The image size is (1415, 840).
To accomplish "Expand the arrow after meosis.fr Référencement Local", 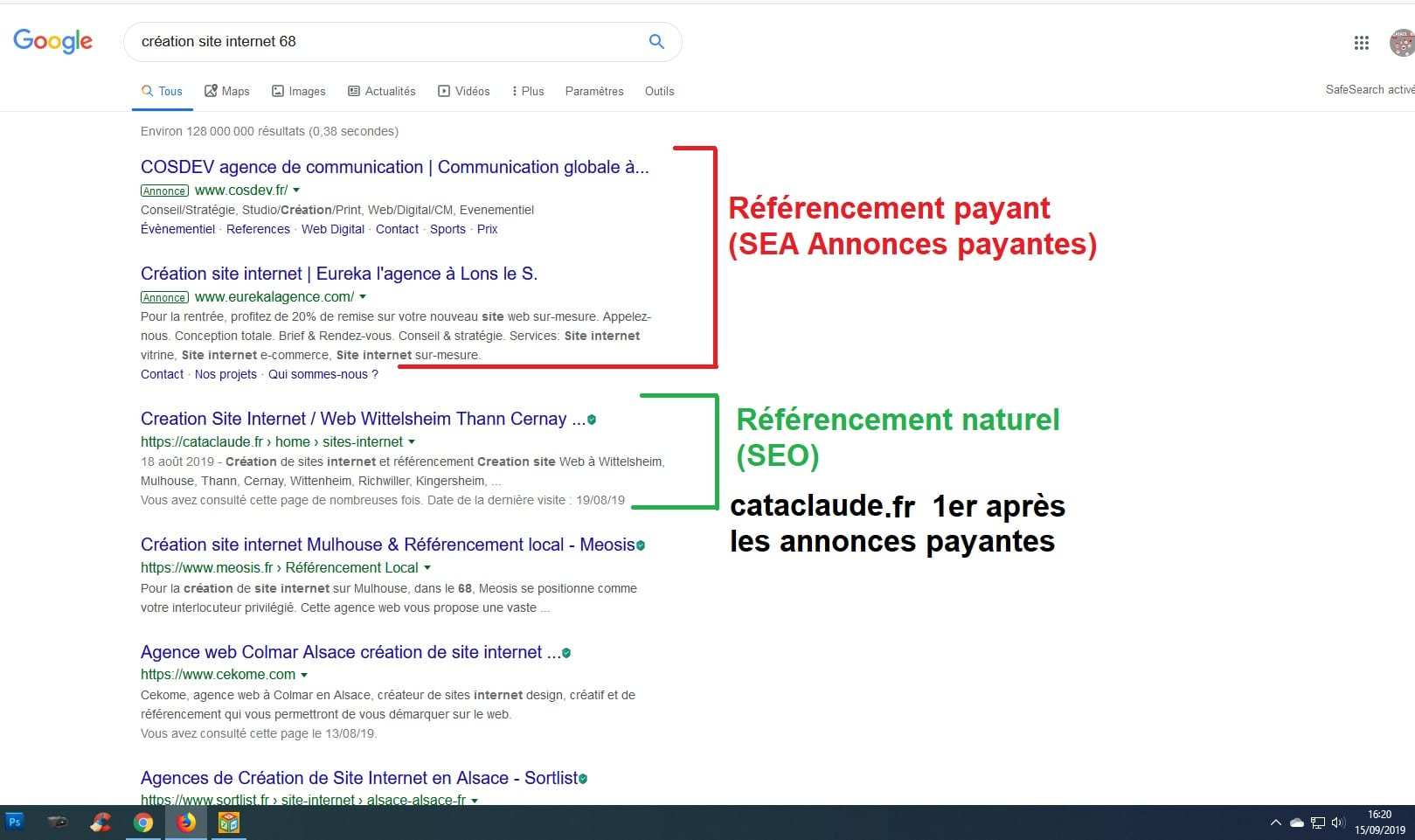I will pos(427,568).
